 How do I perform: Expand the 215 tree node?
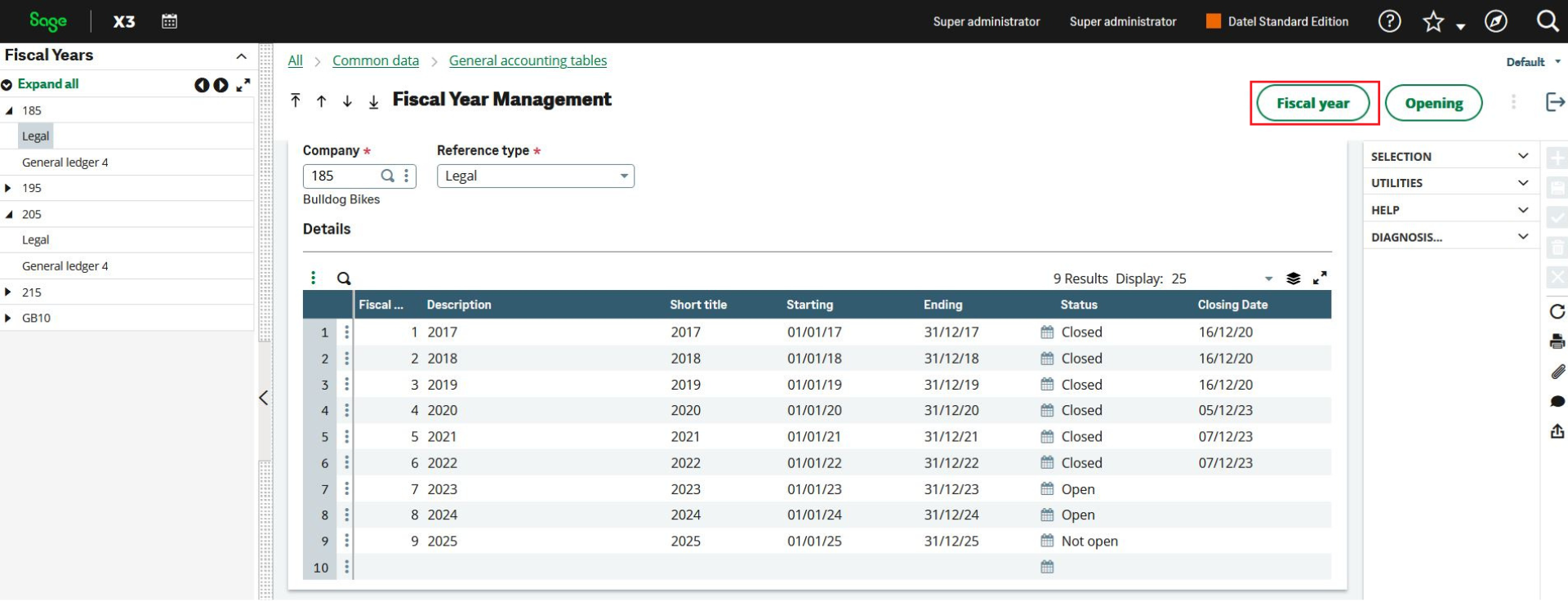(x=8, y=292)
